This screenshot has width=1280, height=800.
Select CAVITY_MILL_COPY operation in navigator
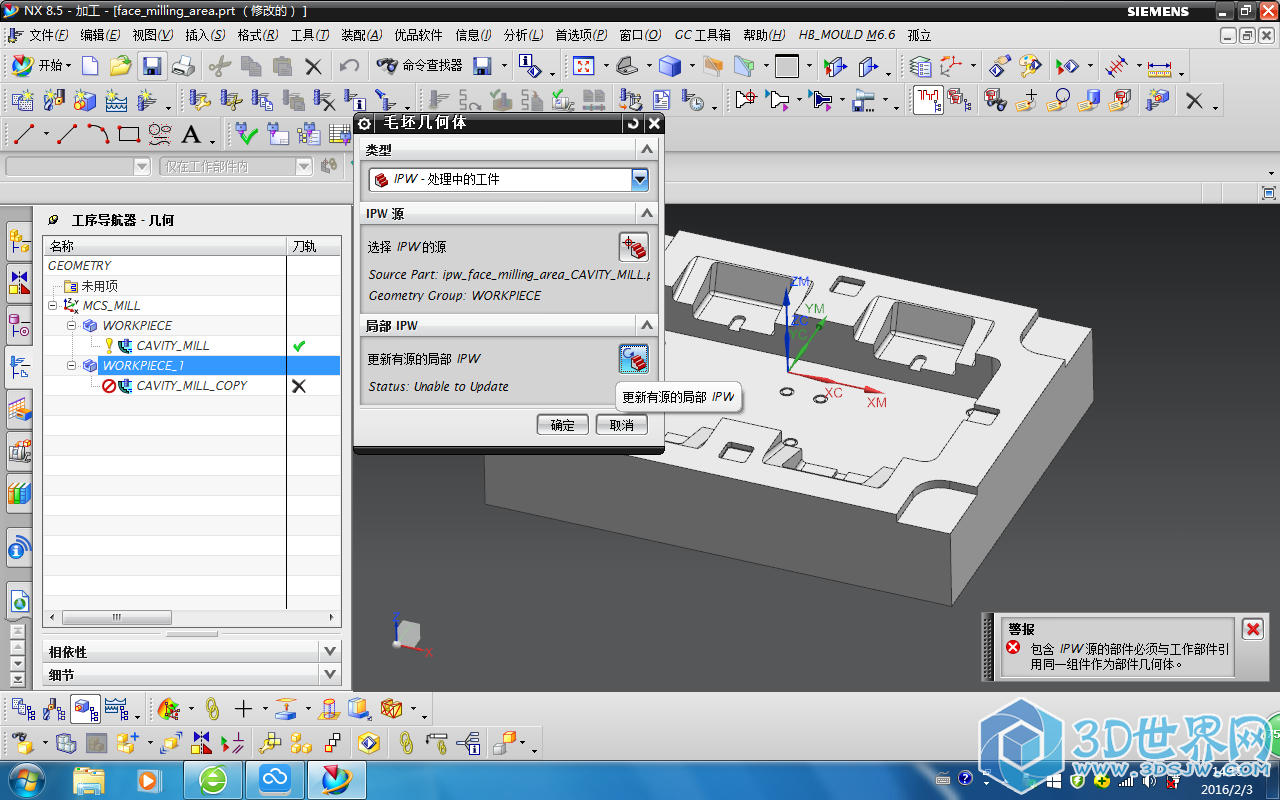[x=192, y=386]
